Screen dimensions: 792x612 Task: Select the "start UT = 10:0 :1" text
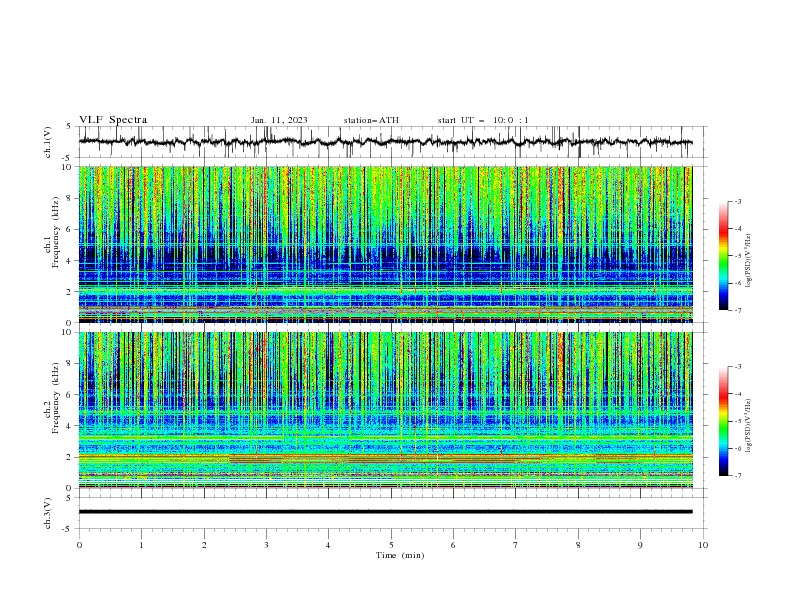click(483, 120)
